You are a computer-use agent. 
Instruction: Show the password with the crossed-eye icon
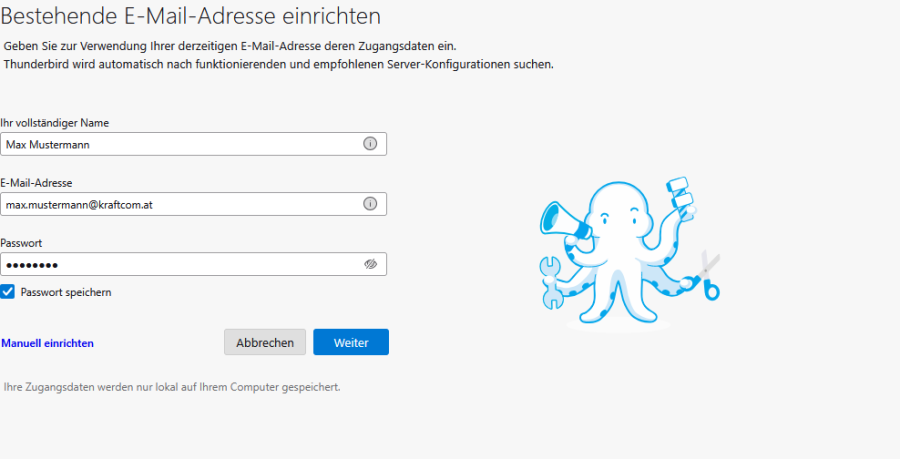370,264
